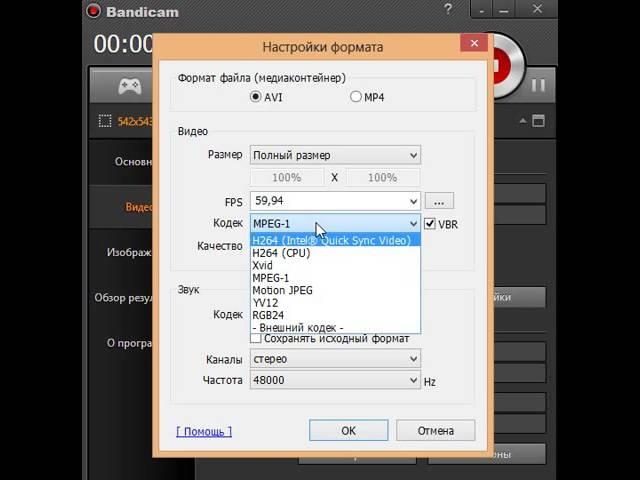
Task: Open the Обзор результатов tab in sidebar
Action: point(124,298)
